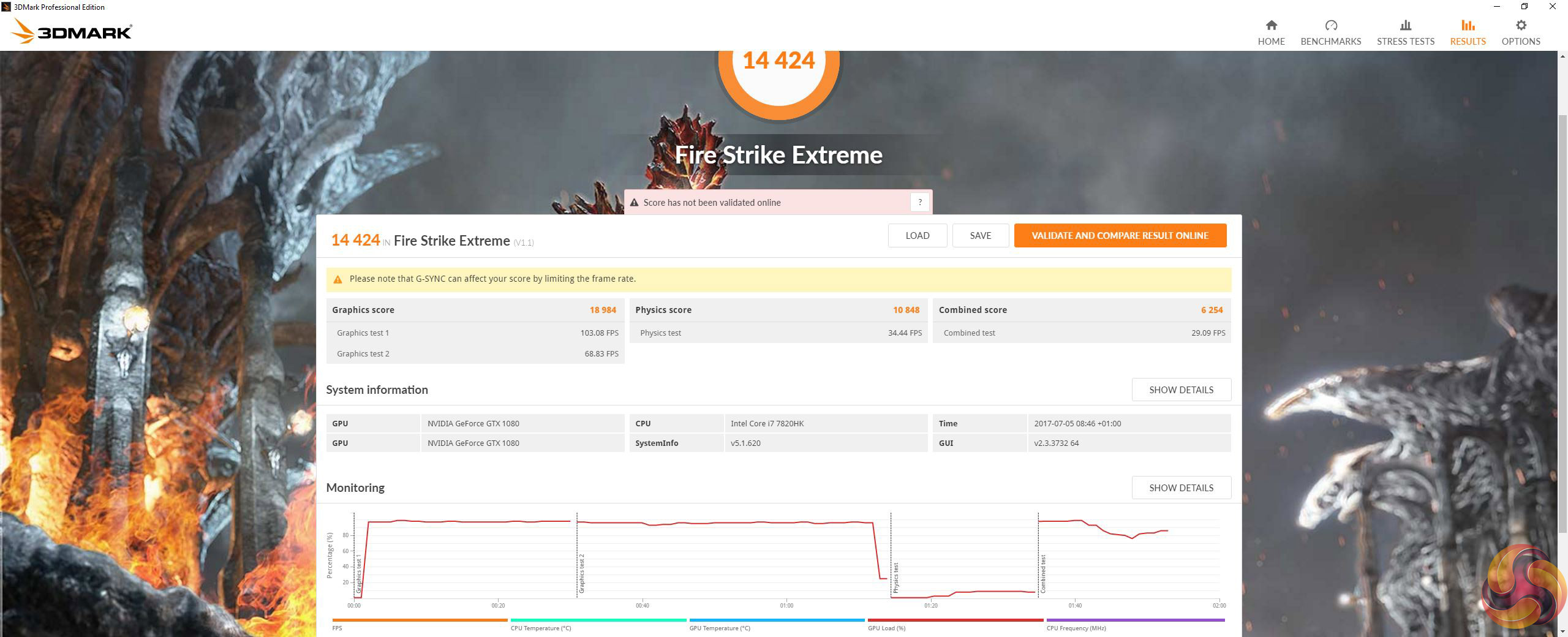Image resolution: width=1568 pixels, height=637 pixels.
Task: Click the Physics test FPS value 34.44
Action: click(905, 333)
